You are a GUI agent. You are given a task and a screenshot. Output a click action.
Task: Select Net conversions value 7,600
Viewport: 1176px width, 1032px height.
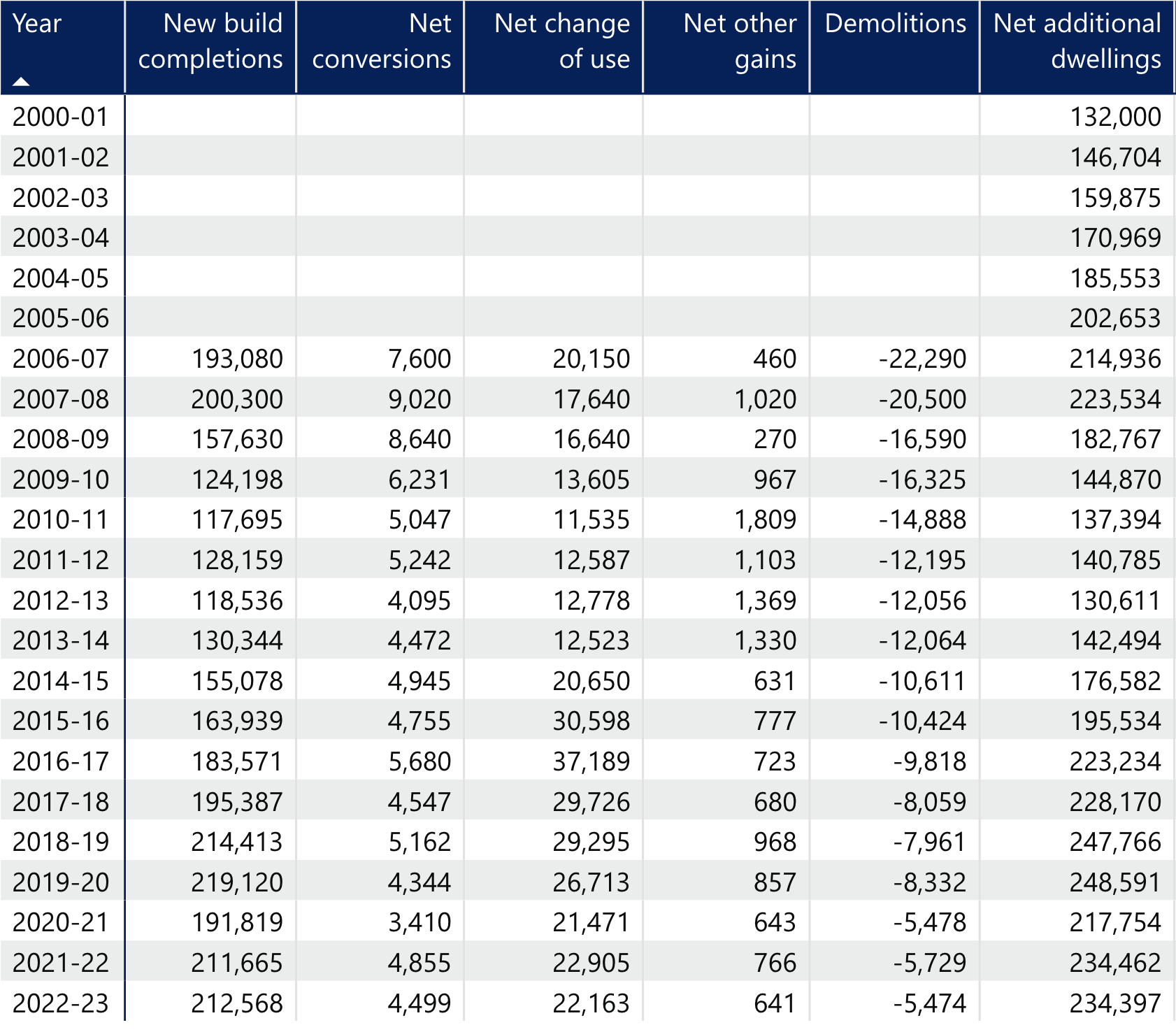tap(420, 359)
